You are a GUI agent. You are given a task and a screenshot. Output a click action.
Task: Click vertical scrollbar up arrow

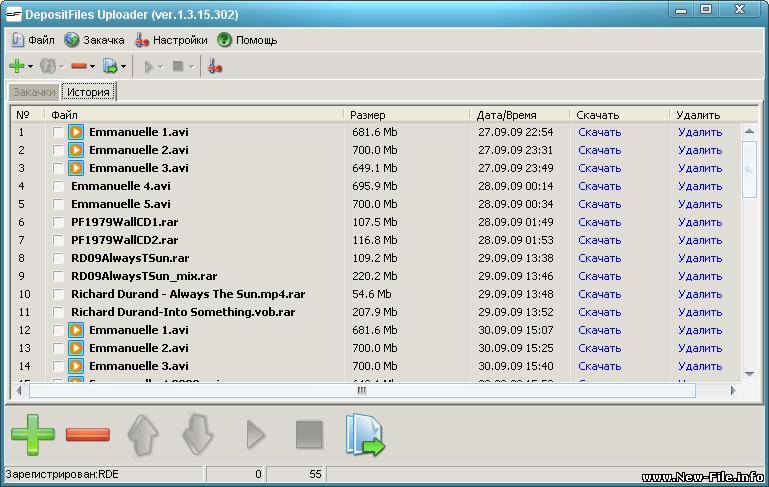click(749, 131)
